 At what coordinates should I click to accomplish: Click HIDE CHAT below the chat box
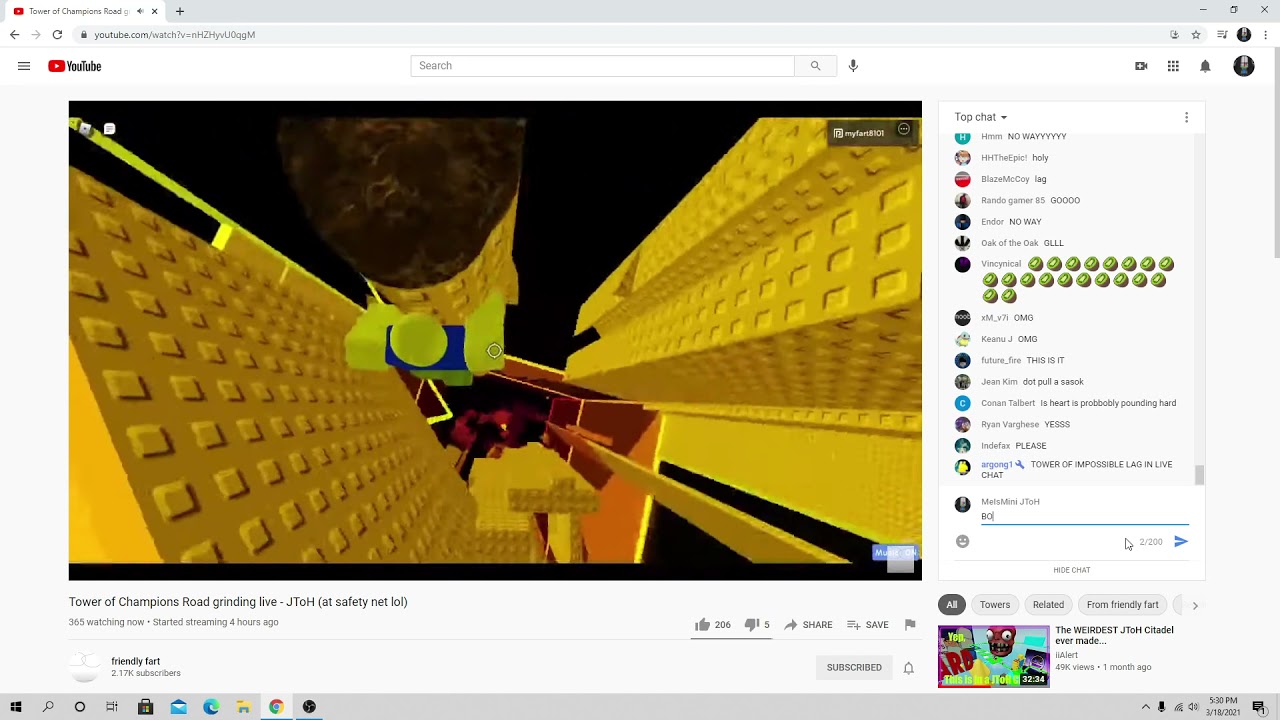pyautogui.click(x=1071, y=570)
